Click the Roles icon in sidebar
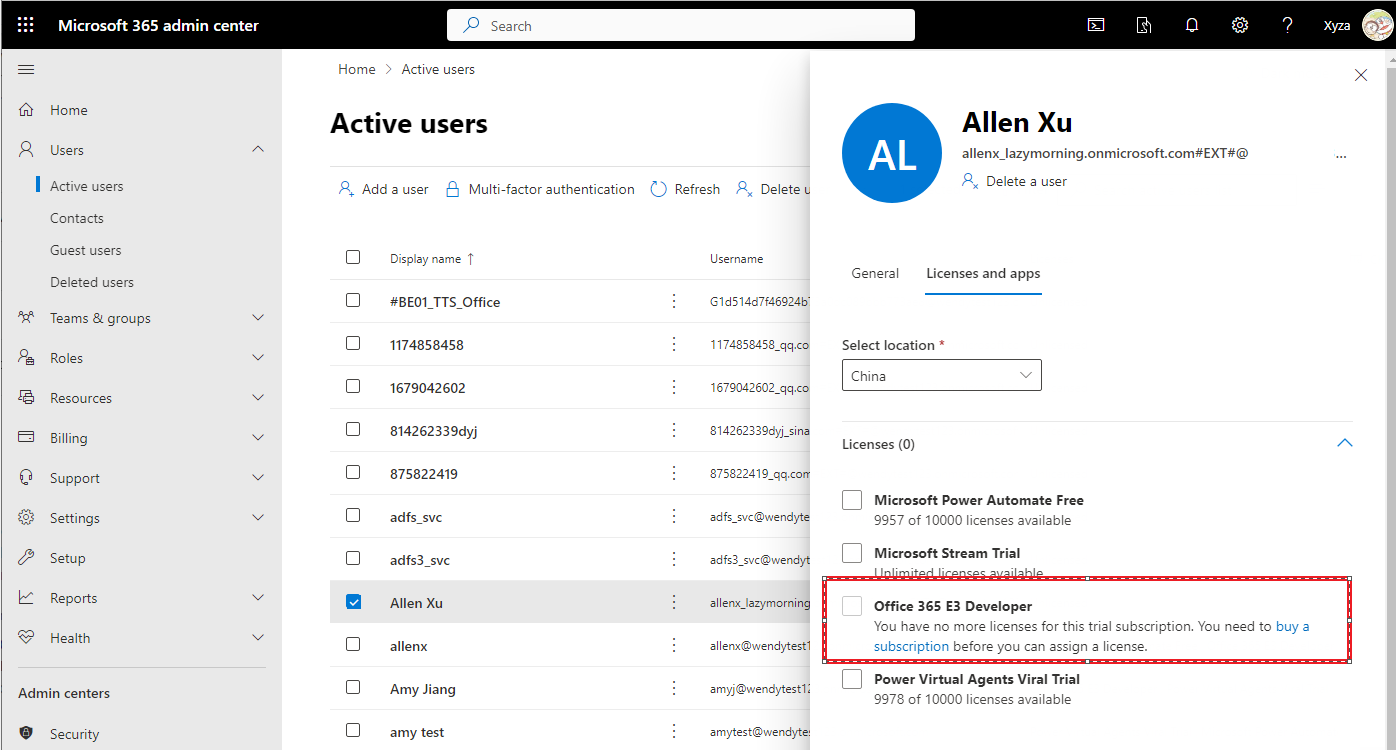Image resolution: width=1396 pixels, height=750 pixels. (x=27, y=358)
